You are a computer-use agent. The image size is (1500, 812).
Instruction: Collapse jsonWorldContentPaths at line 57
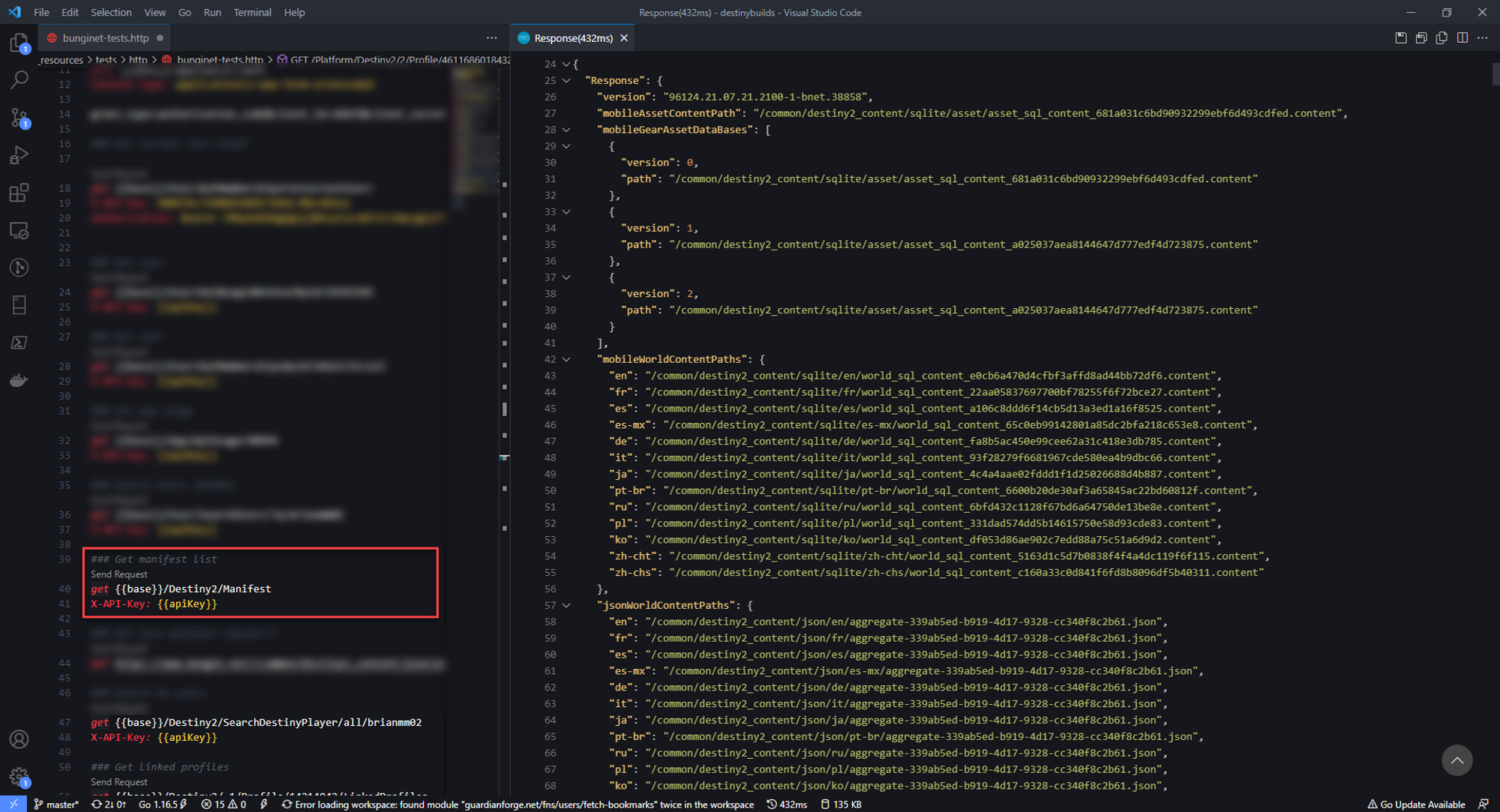coord(566,605)
